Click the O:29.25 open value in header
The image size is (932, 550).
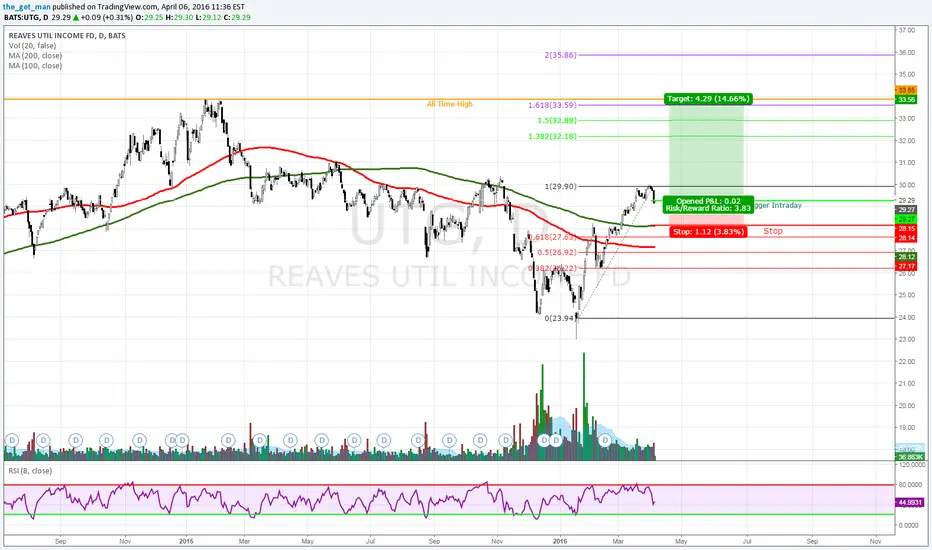click(149, 17)
